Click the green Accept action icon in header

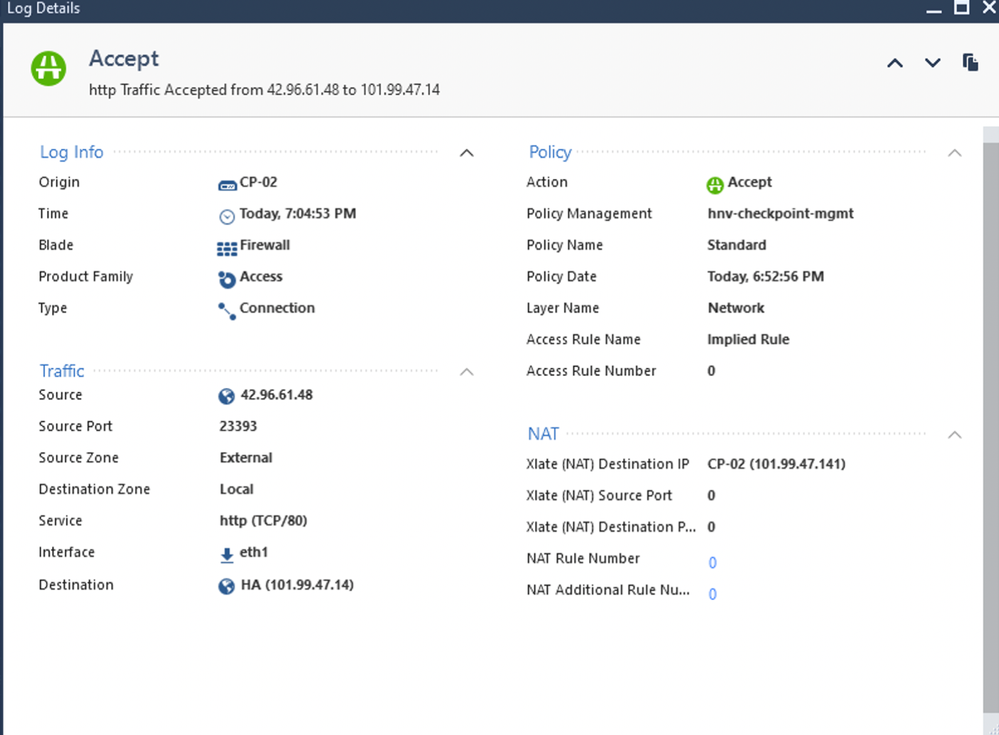click(x=48, y=68)
